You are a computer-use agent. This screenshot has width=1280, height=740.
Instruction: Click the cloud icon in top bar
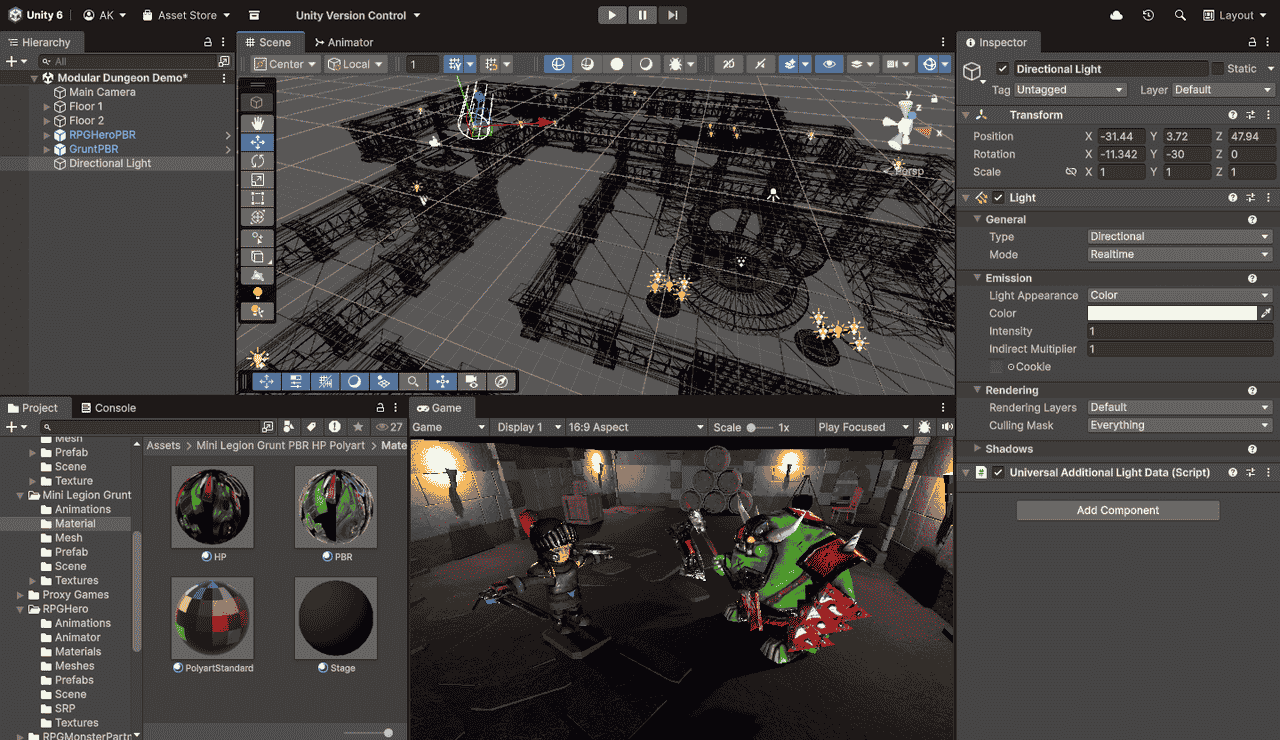(1117, 15)
